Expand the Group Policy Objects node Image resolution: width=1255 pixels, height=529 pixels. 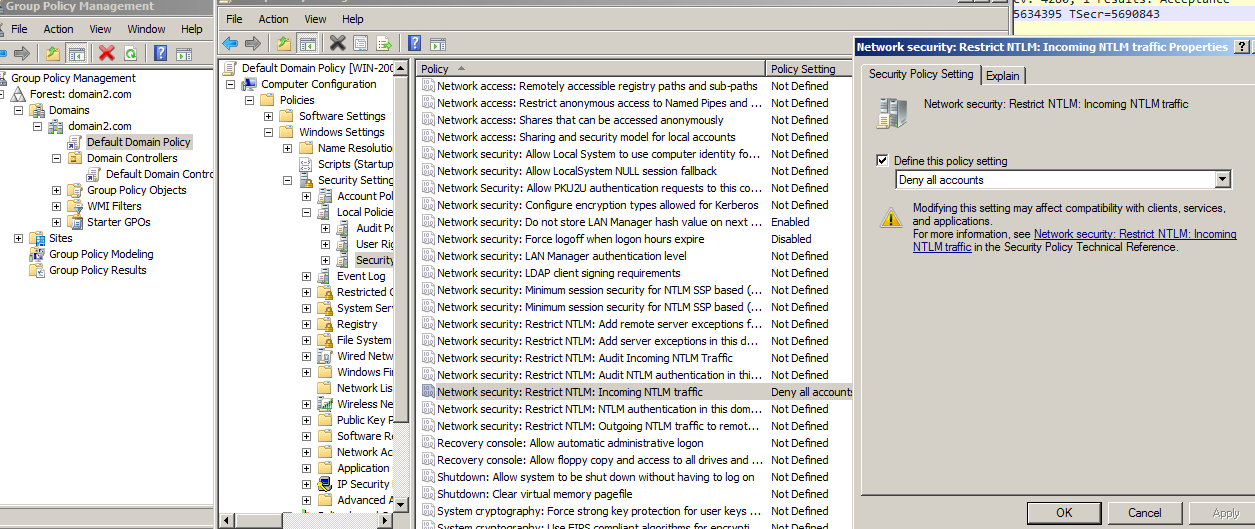(x=57, y=190)
